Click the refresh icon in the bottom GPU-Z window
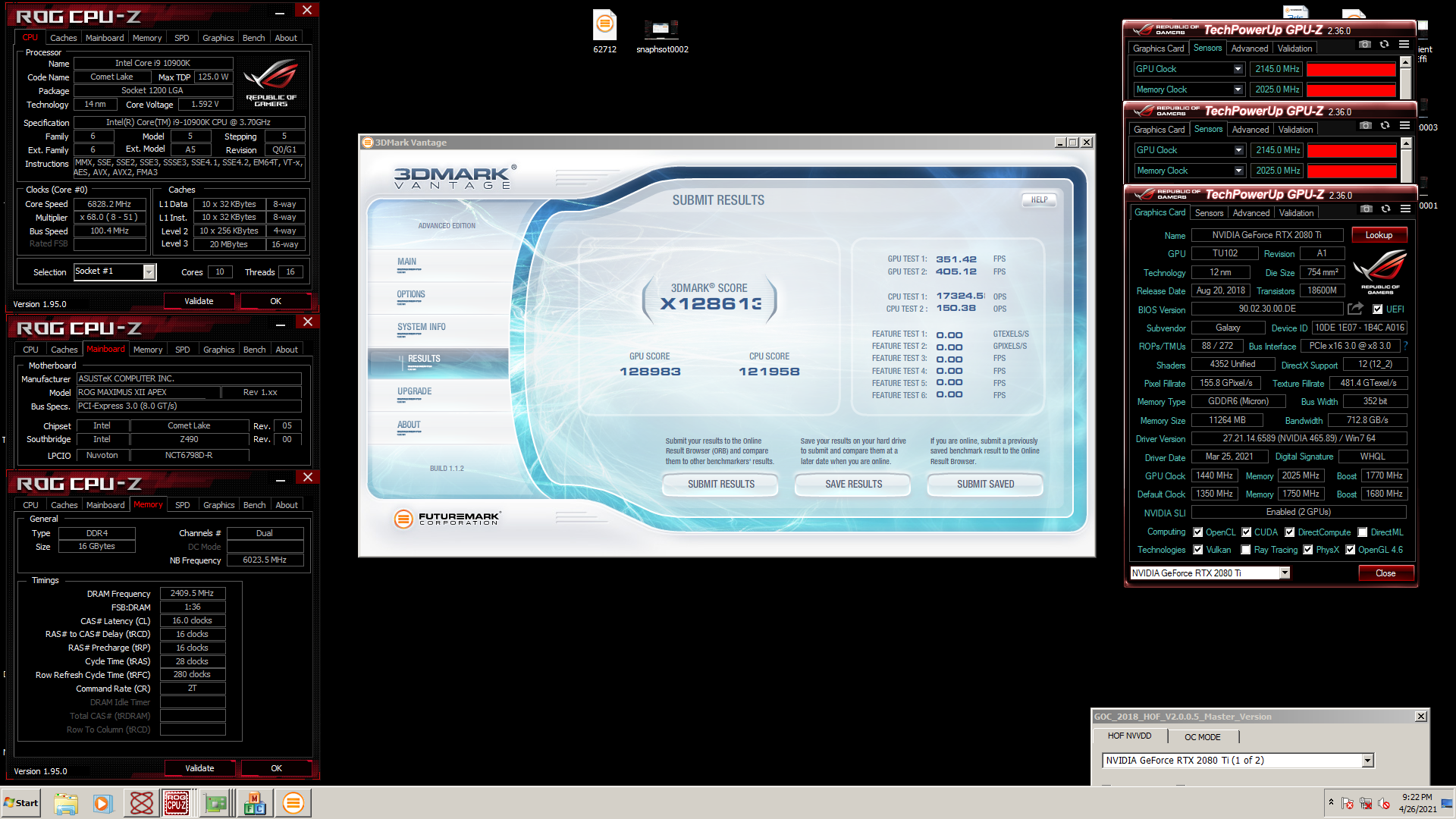Image resolution: width=1456 pixels, height=819 pixels. (x=1386, y=209)
